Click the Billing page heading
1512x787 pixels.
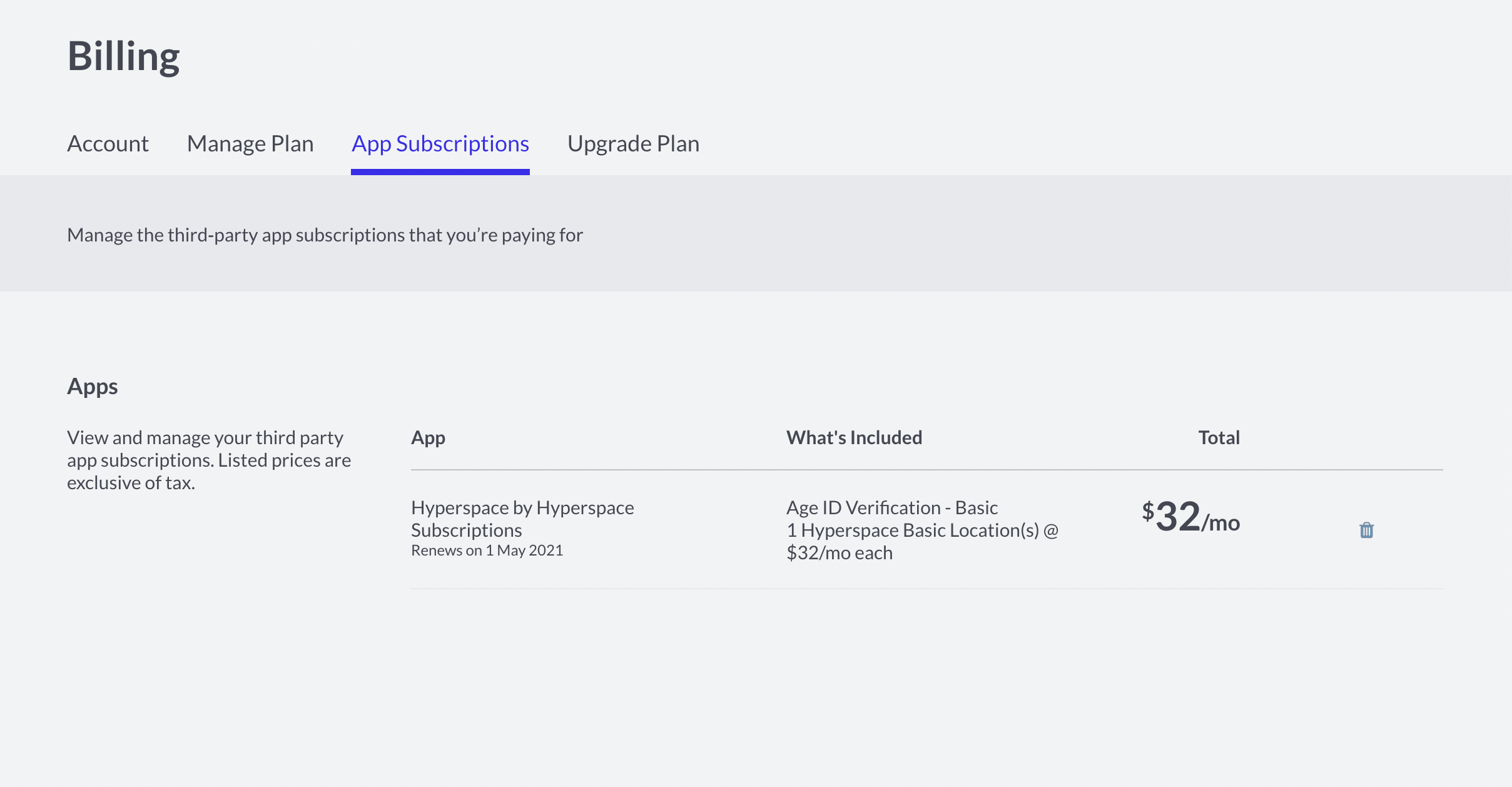point(123,56)
